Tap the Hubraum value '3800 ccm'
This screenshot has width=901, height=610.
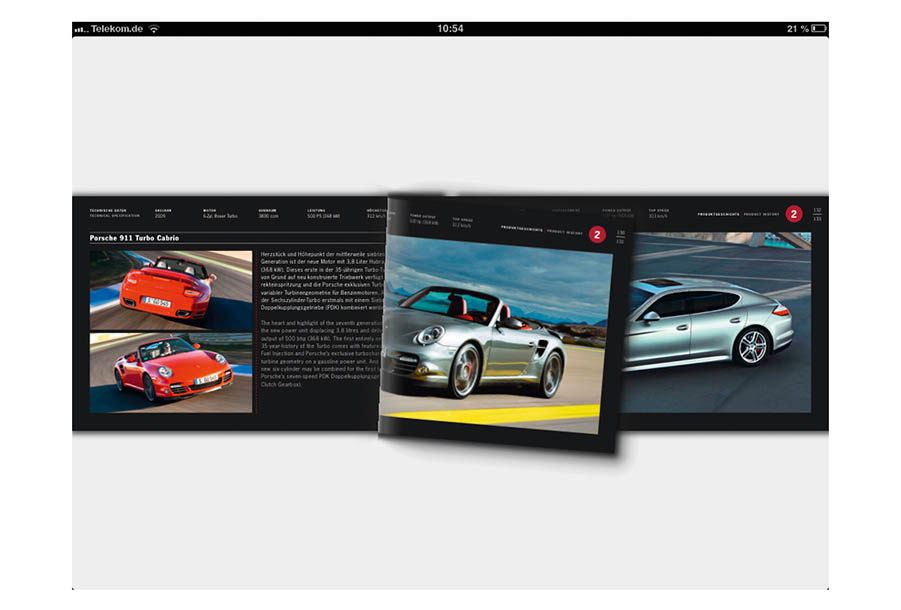268,217
